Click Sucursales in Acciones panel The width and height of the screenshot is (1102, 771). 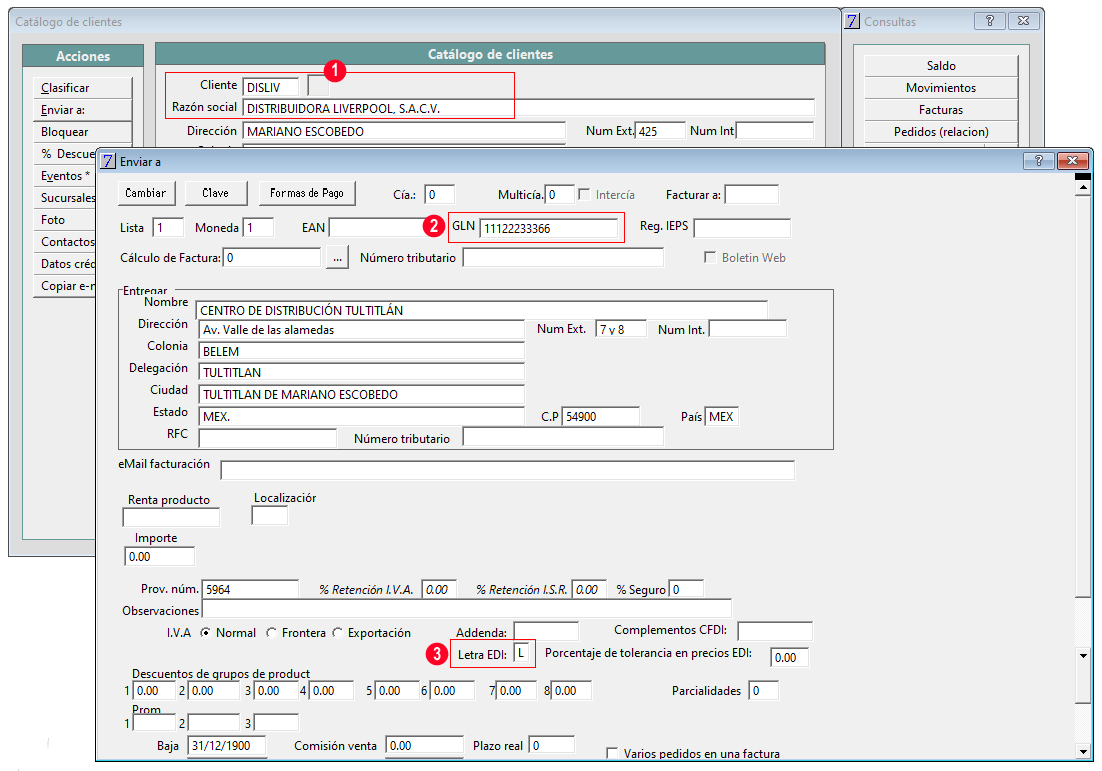point(65,197)
